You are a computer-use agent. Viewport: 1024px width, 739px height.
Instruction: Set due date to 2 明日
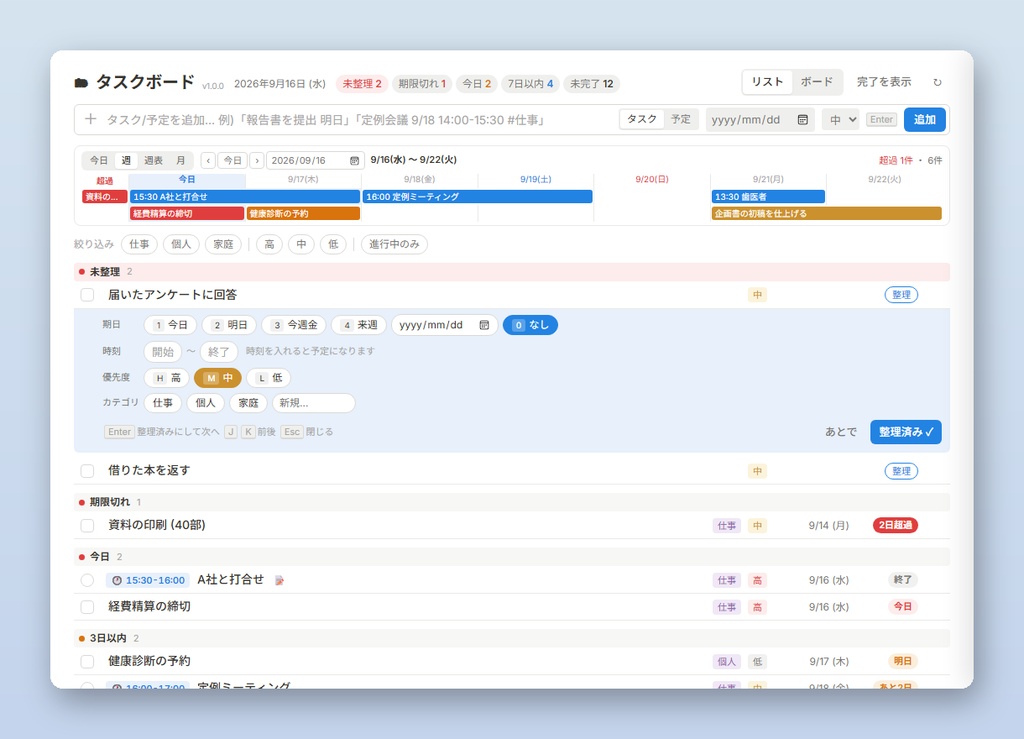(x=230, y=325)
